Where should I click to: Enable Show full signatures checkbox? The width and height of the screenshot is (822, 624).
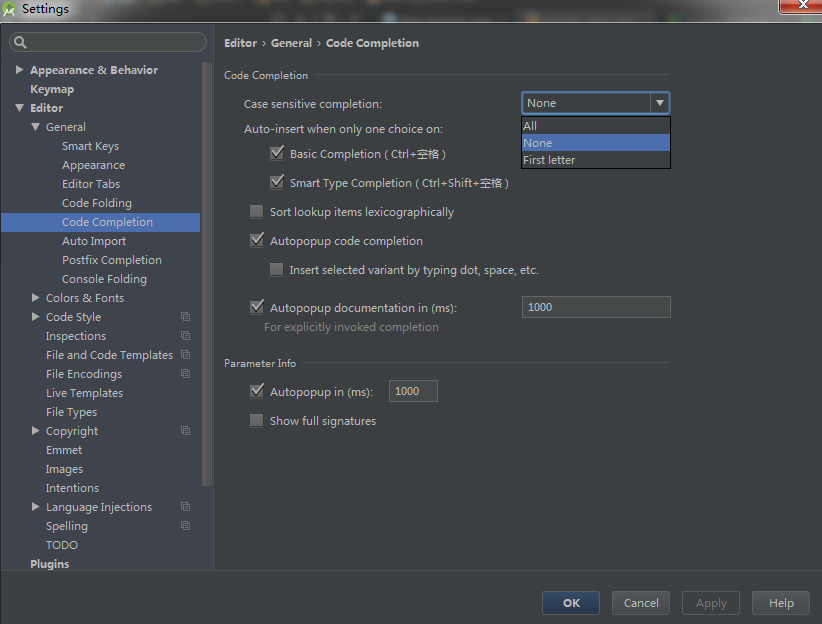(256, 421)
